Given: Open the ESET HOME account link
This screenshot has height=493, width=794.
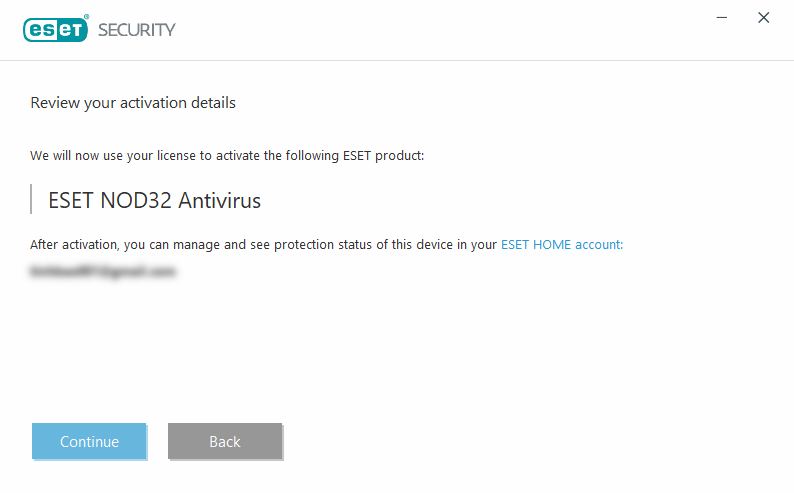Looking at the screenshot, I should pyautogui.click(x=562, y=244).
